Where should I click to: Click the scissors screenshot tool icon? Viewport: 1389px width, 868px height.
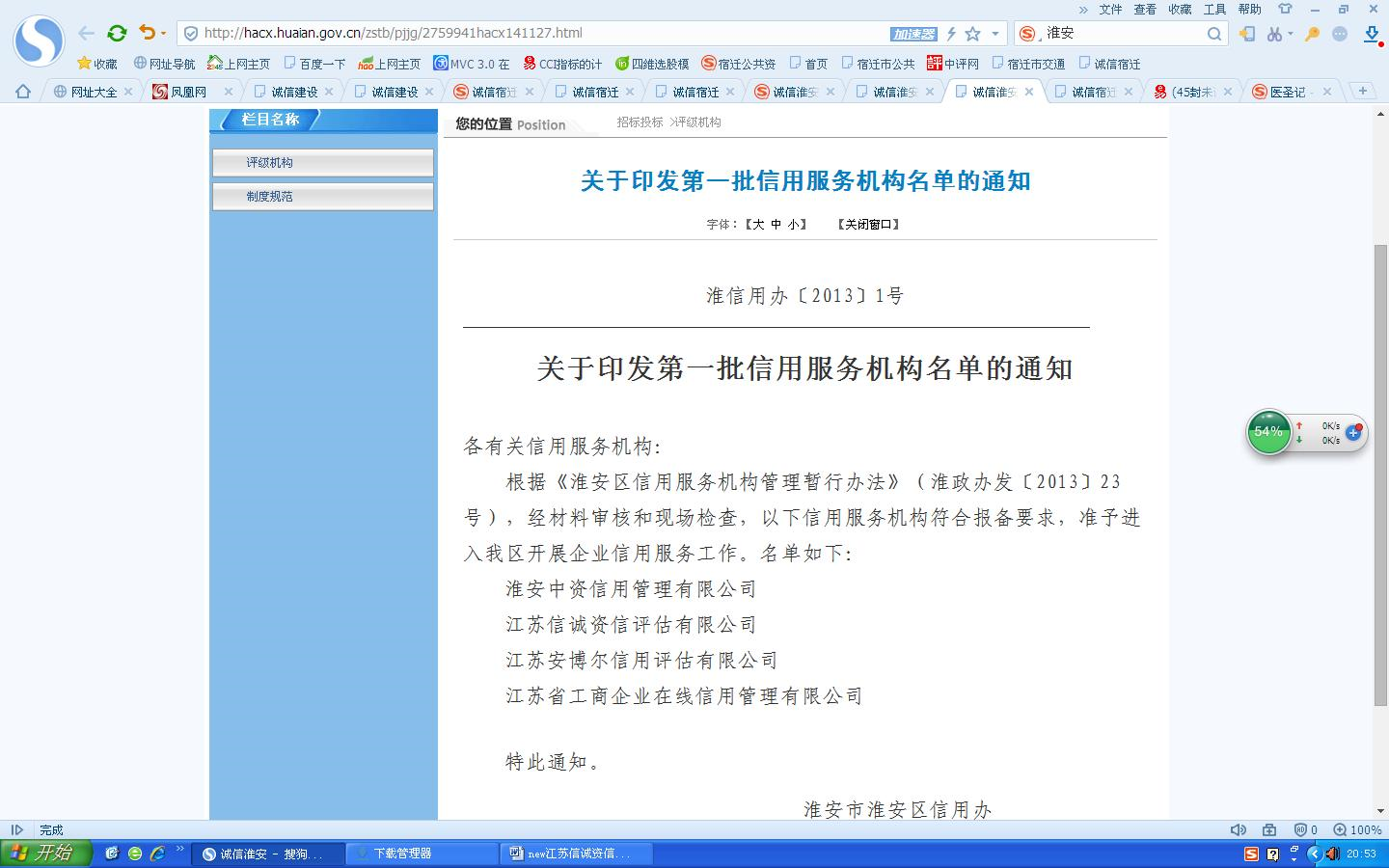point(1274,34)
